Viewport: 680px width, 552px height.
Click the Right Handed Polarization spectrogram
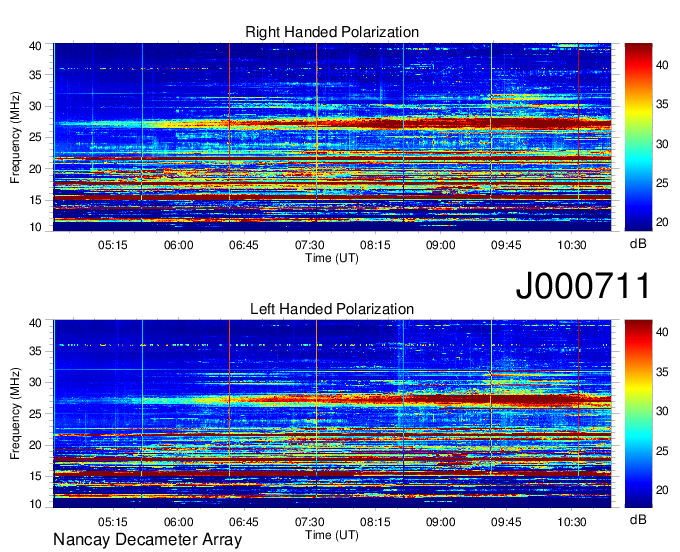(332, 137)
